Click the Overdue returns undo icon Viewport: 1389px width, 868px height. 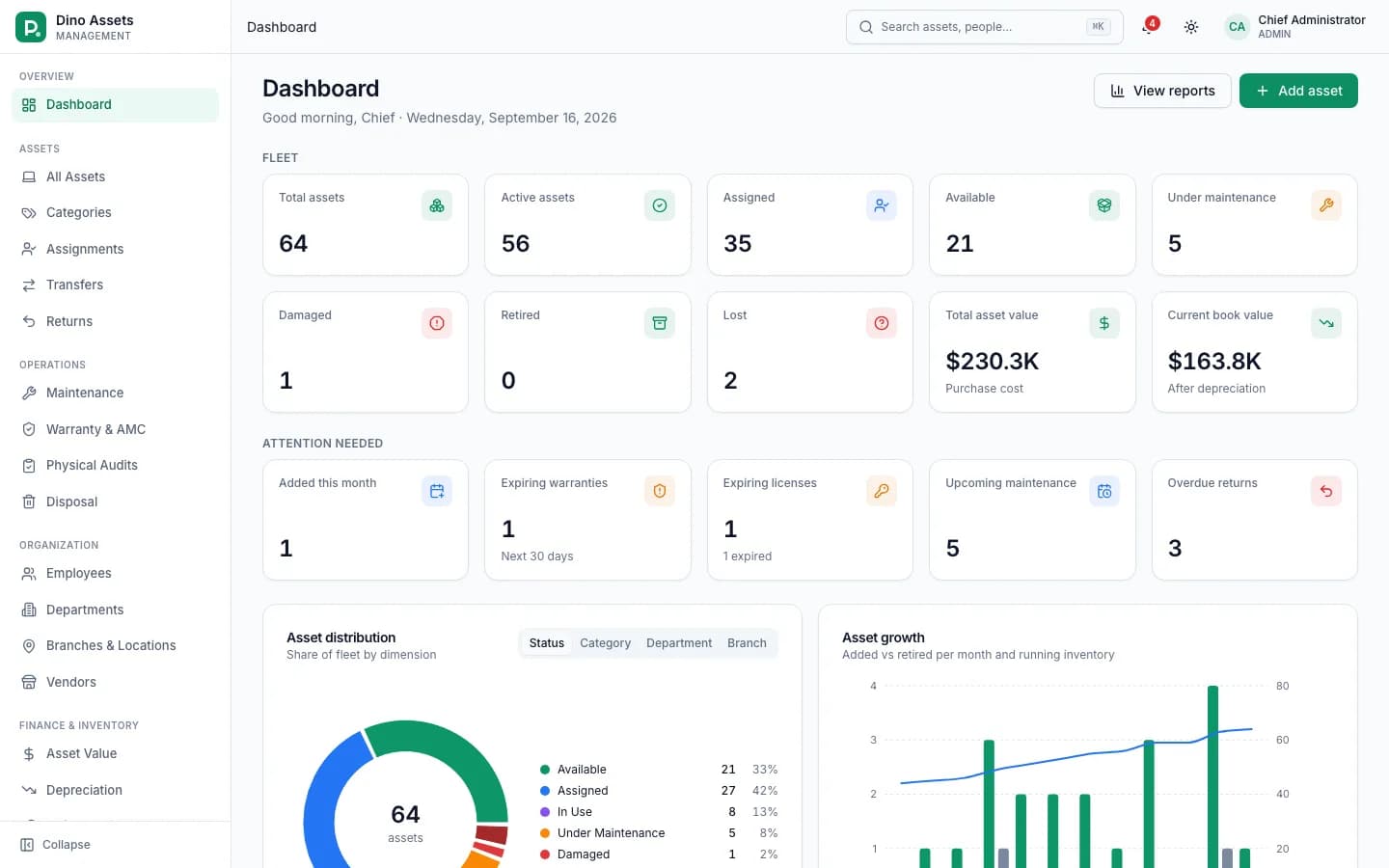(x=1326, y=491)
